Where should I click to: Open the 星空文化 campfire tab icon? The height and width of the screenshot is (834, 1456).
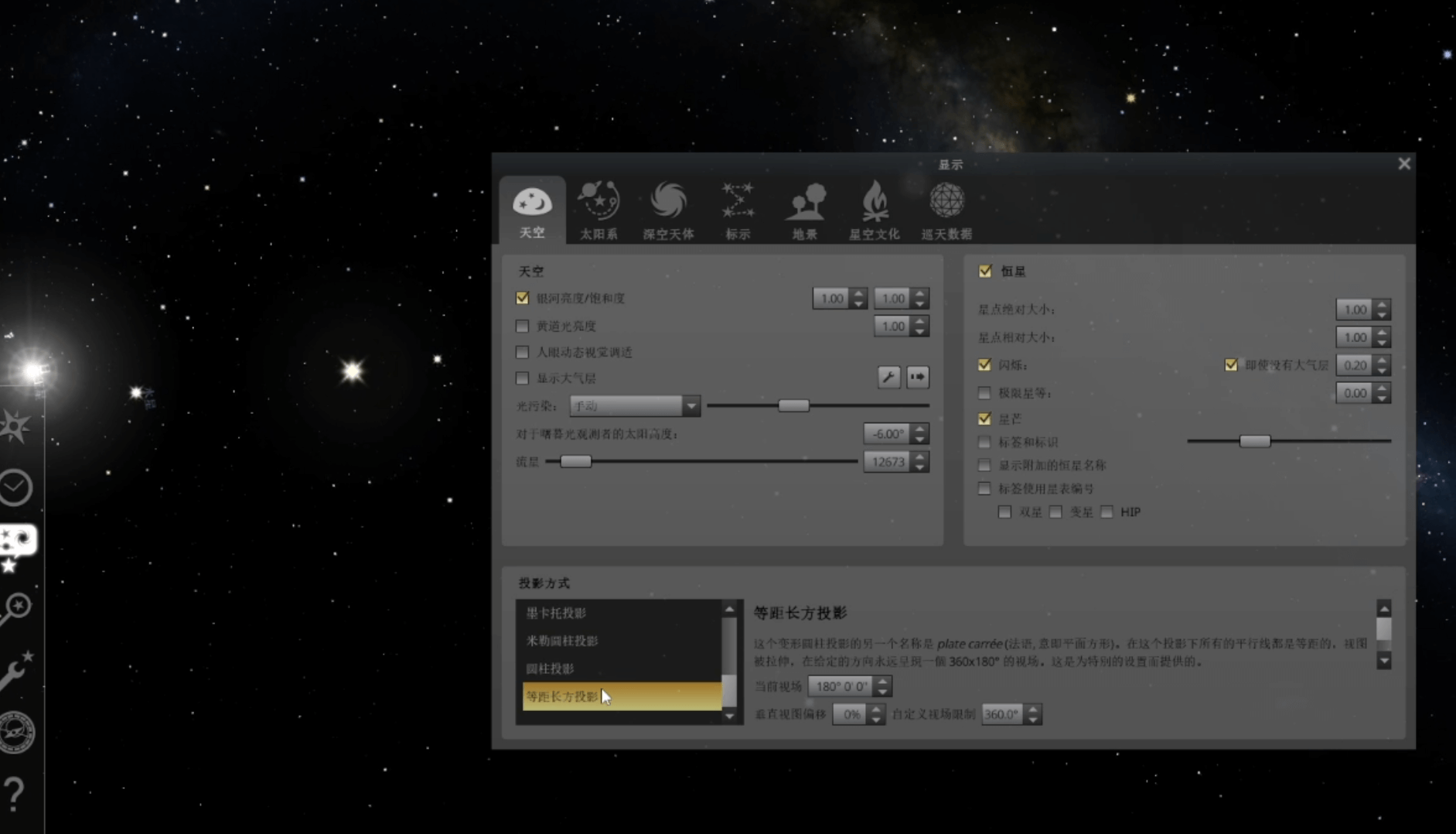click(874, 210)
